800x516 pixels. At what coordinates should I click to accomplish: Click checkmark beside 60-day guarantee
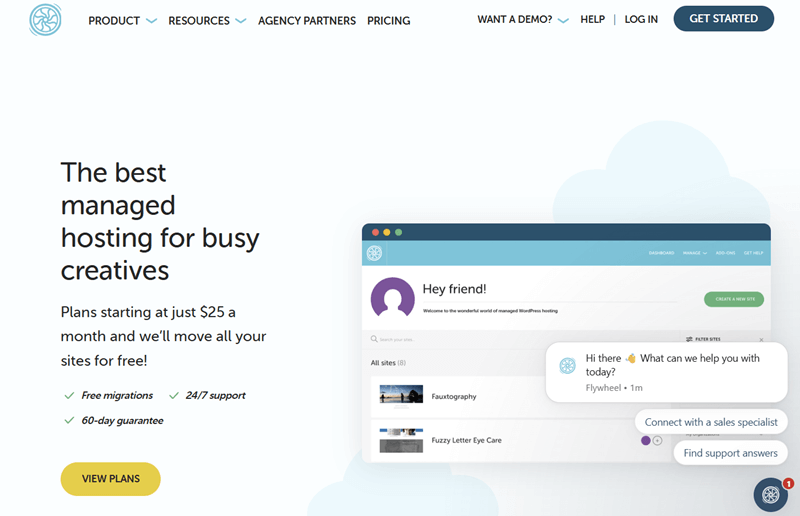tap(69, 421)
